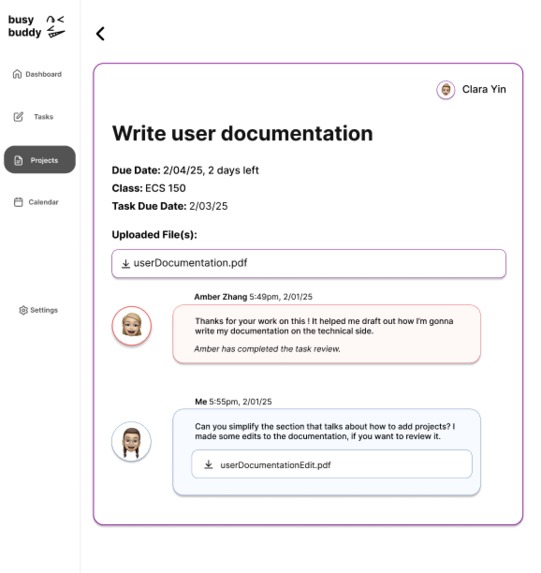Click the Projects document icon
This screenshot has width=541, height=573.
18,160
